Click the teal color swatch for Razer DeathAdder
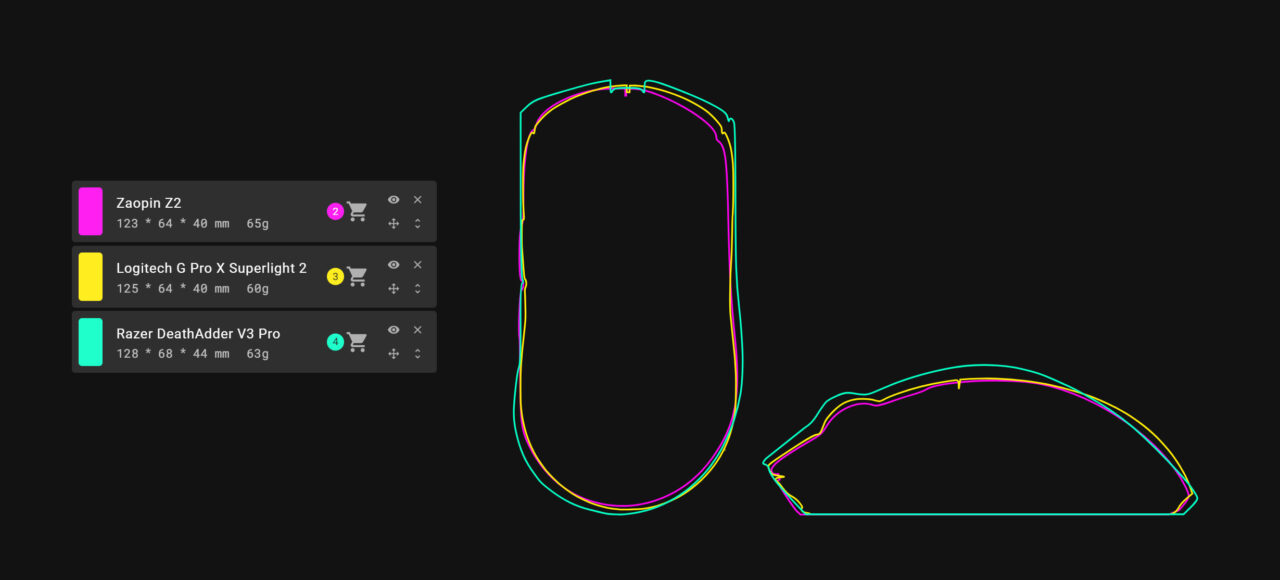The width and height of the screenshot is (1280, 580). pos(90,342)
